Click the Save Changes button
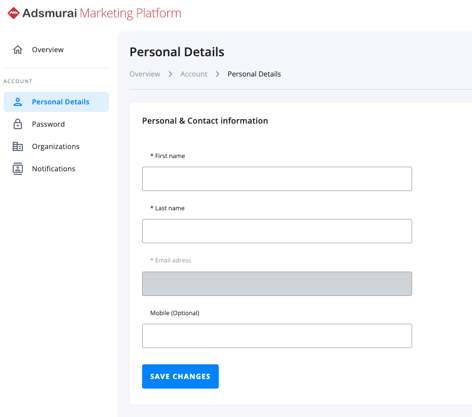This screenshot has width=472, height=417. (x=180, y=376)
